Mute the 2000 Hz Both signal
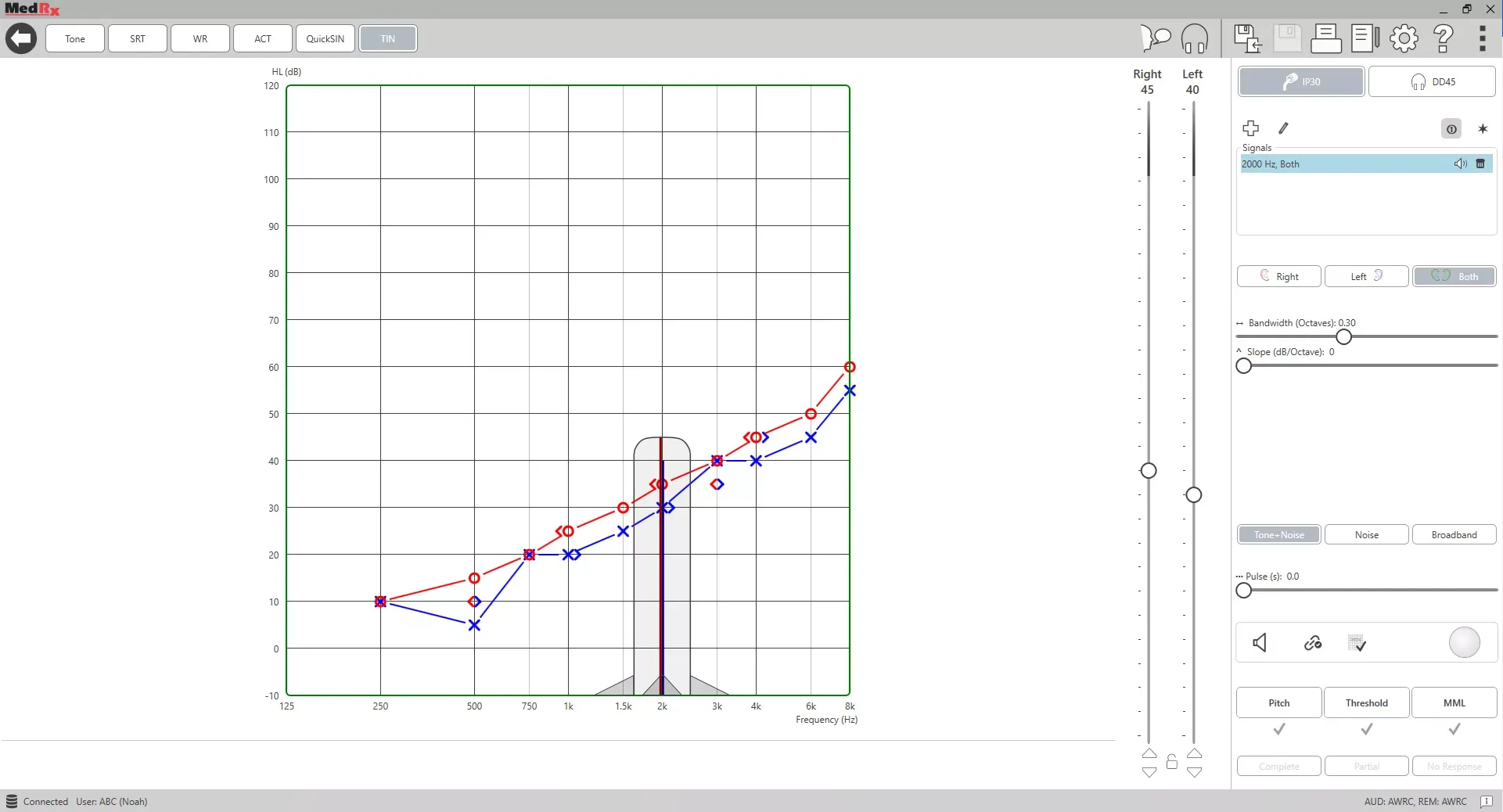Viewport: 1503px width, 812px height. tap(1459, 163)
